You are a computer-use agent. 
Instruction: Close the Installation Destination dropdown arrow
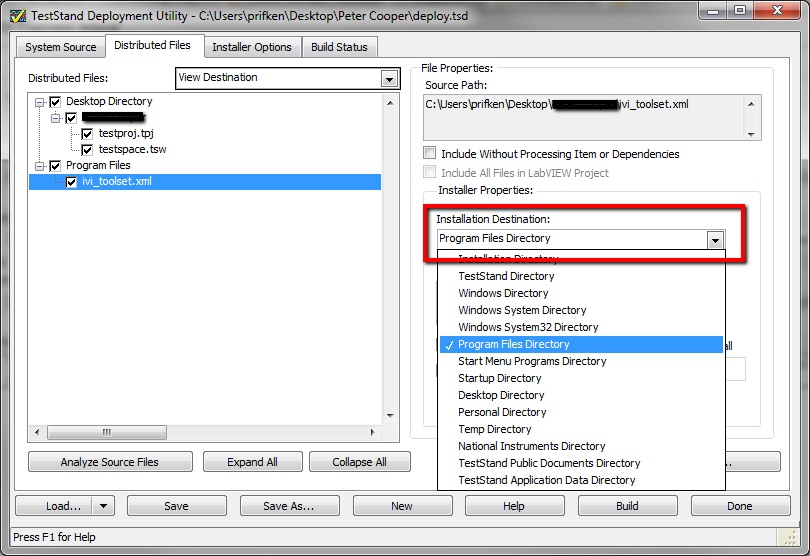click(x=715, y=240)
